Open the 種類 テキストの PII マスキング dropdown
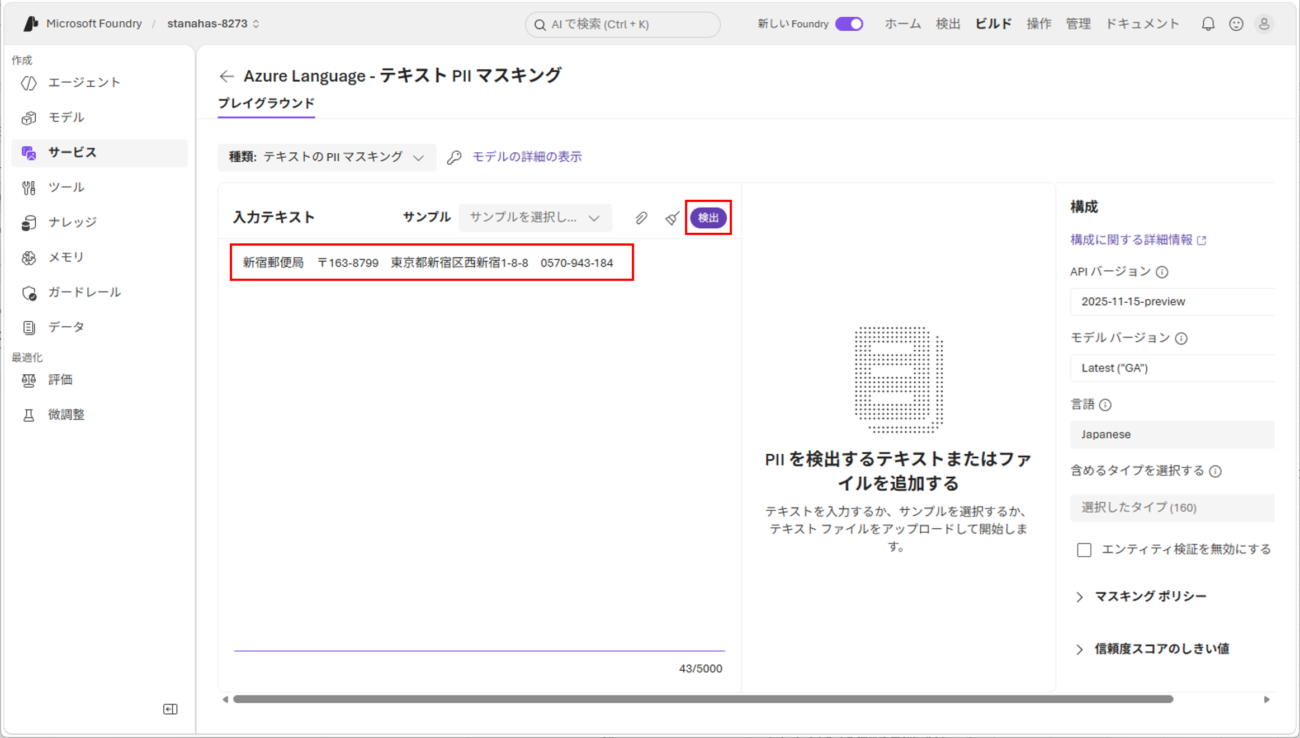This screenshot has height=738, width=1300. (x=327, y=157)
